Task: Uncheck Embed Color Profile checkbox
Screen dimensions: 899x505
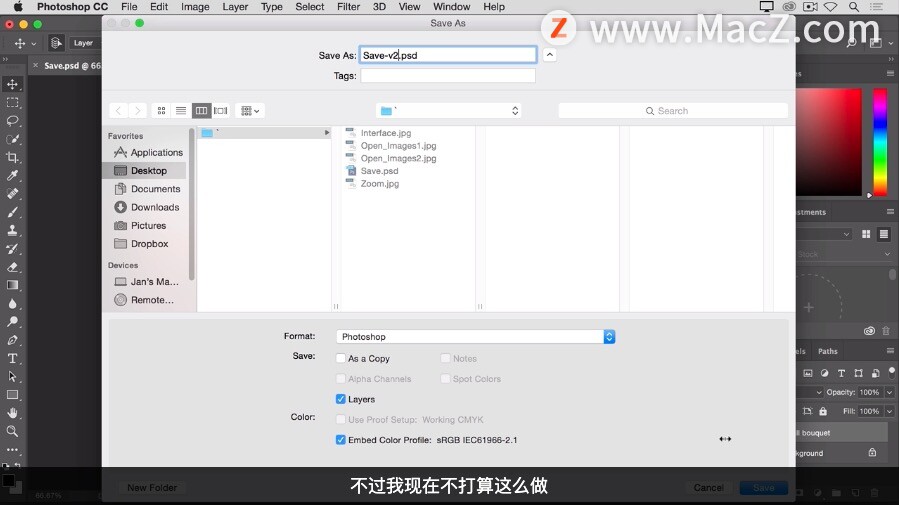Action: click(x=341, y=440)
